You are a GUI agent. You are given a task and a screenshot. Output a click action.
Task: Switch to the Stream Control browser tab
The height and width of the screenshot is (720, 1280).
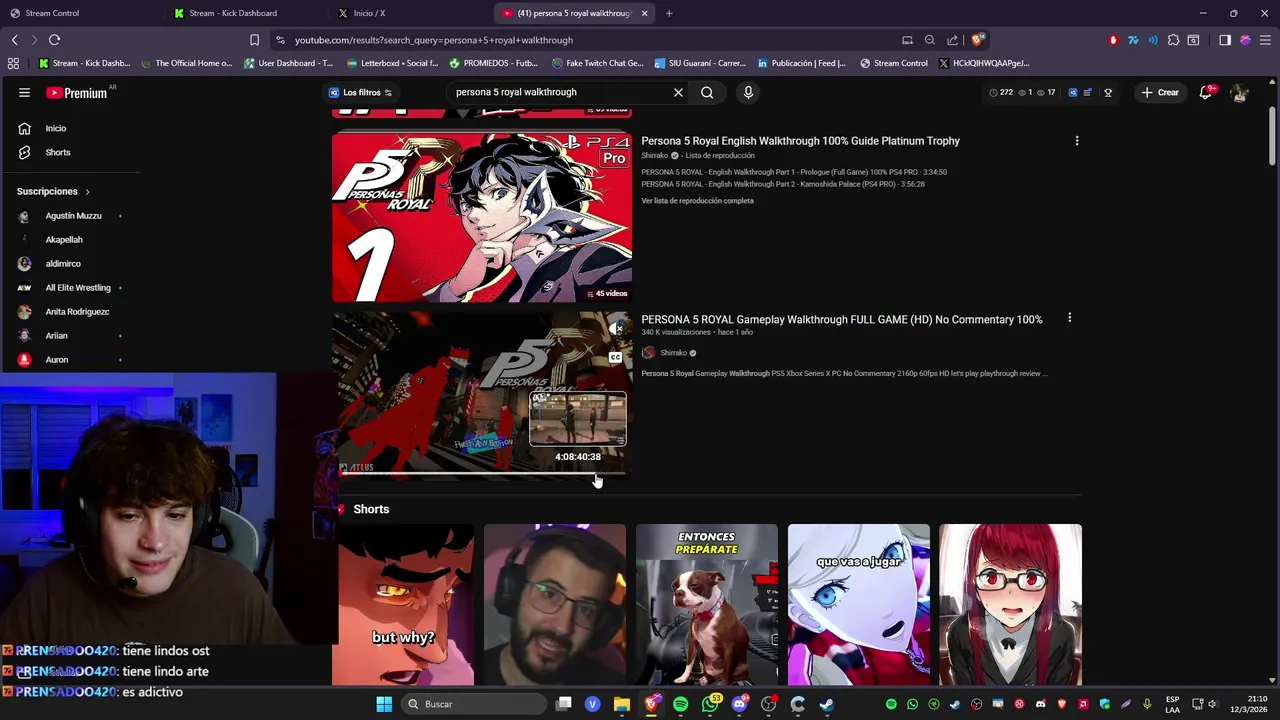click(80, 13)
